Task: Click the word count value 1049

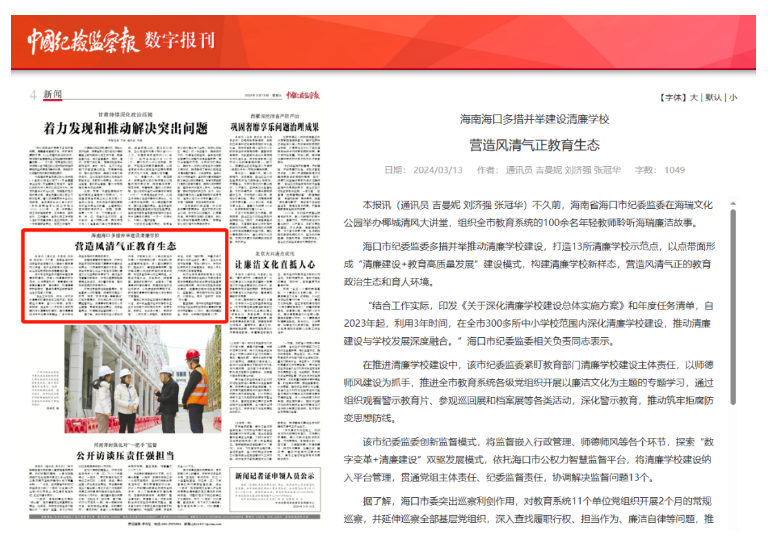Action: [x=674, y=170]
